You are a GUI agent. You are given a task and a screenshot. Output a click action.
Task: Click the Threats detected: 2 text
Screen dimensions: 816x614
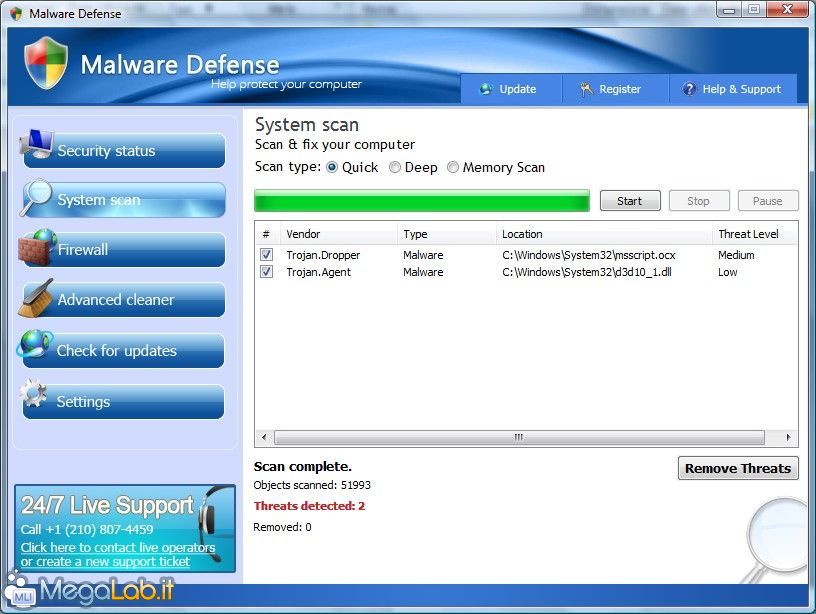pyautogui.click(x=309, y=506)
